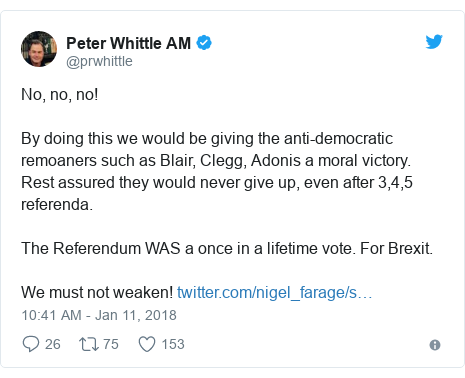
Task: Click the 75 retweets count
Action: tap(111, 344)
